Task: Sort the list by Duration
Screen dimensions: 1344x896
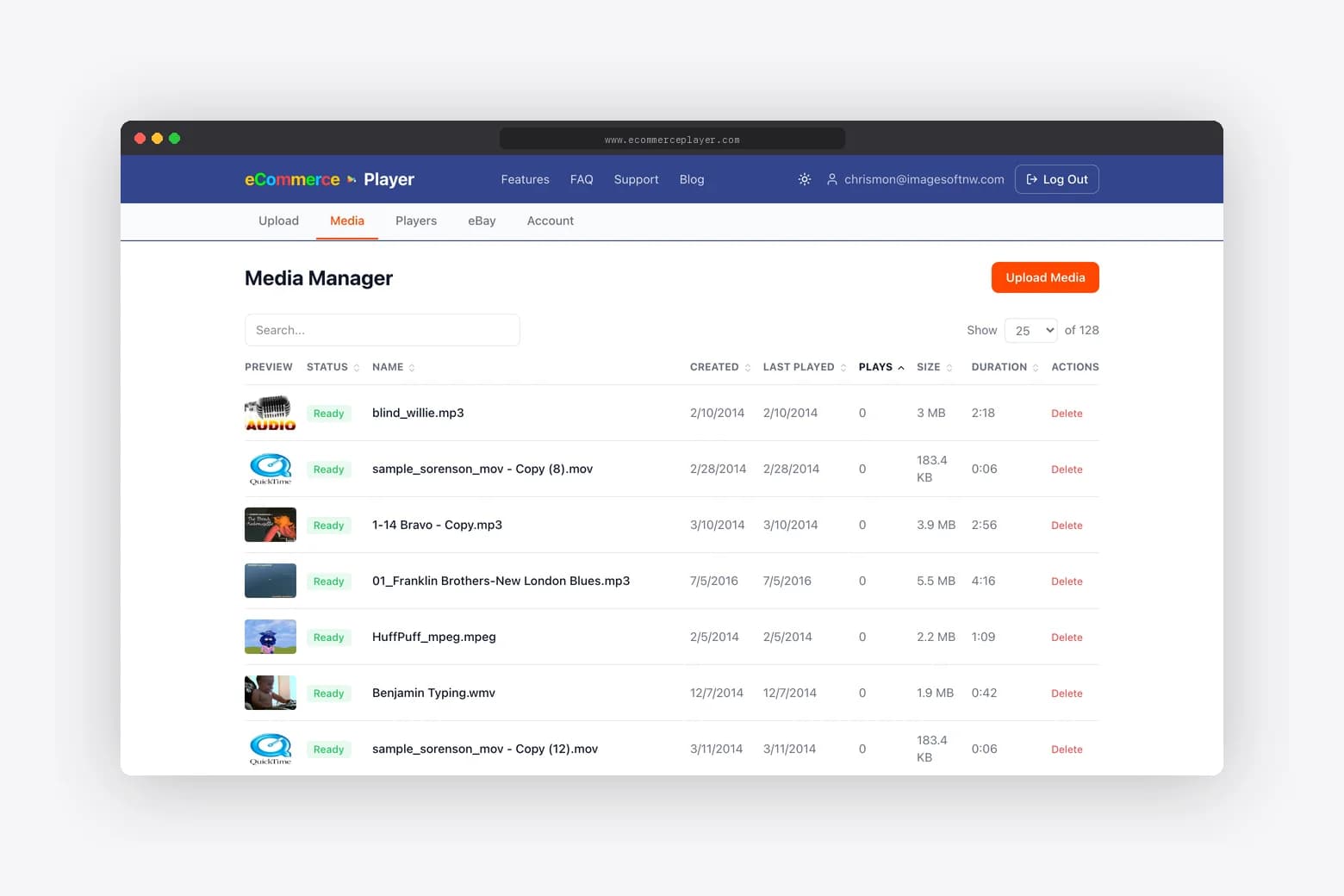Action: pyautogui.click(x=1004, y=367)
